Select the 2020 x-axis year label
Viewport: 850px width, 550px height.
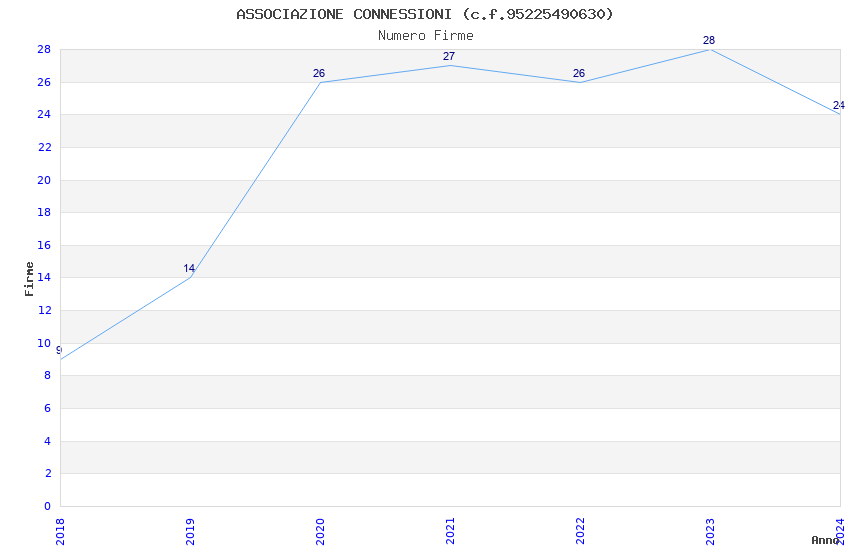coord(320,532)
